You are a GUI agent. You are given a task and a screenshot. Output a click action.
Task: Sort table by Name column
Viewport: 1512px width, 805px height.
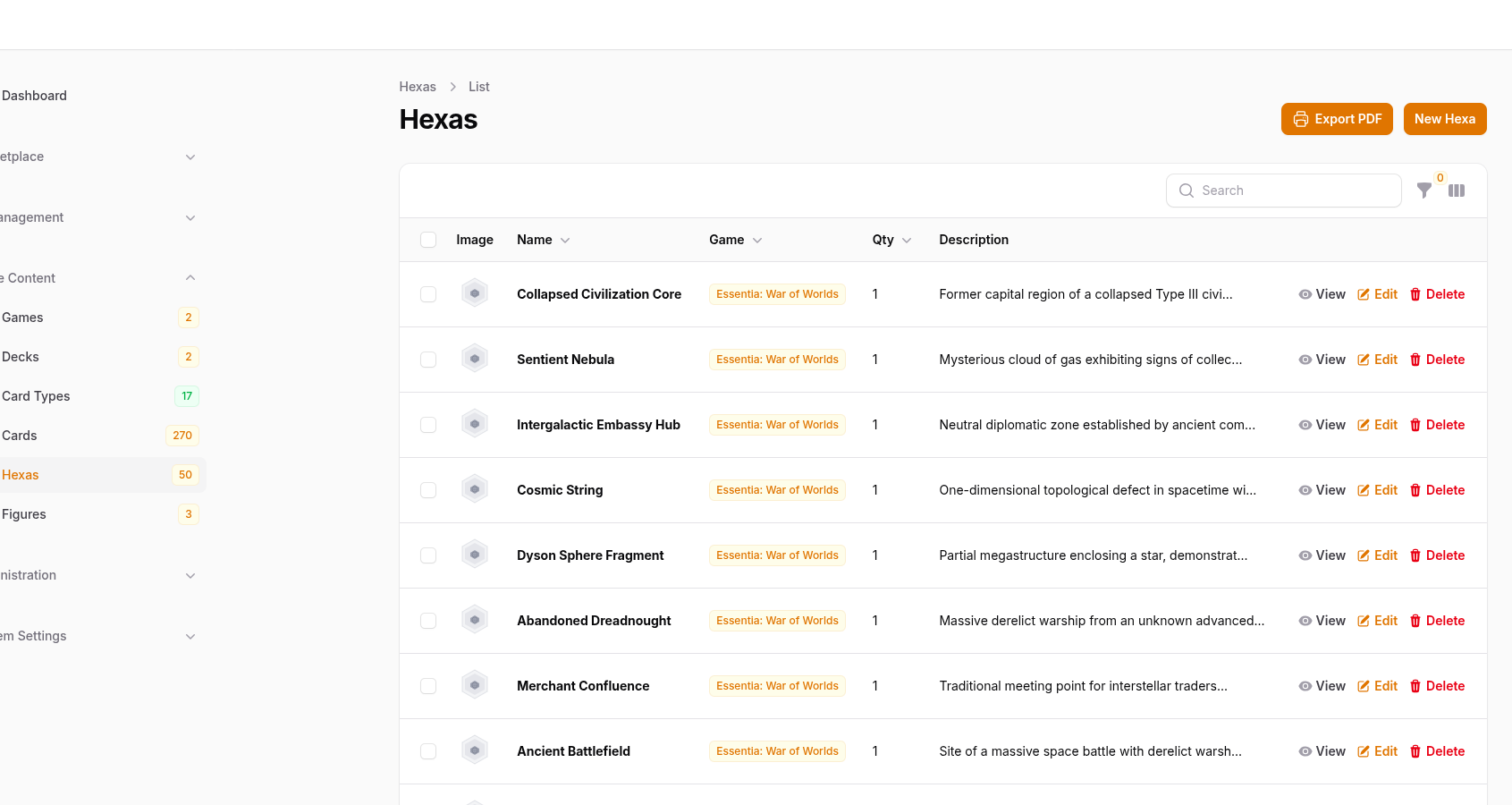(x=544, y=240)
